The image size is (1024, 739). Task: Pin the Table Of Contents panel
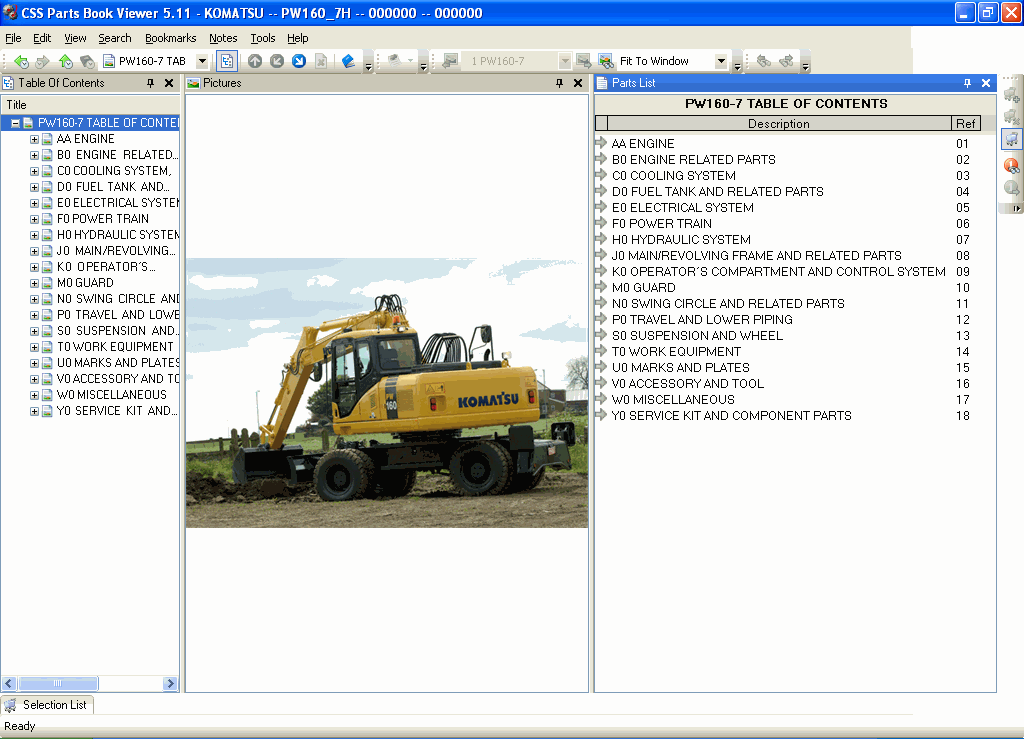click(150, 83)
